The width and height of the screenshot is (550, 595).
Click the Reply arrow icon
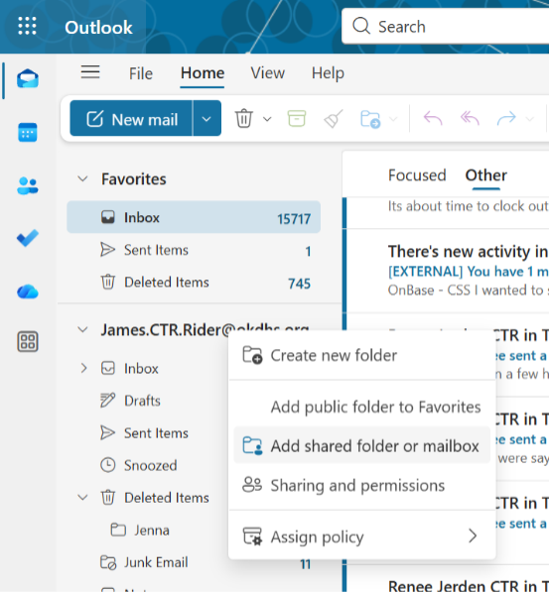(x=433, y=119)
